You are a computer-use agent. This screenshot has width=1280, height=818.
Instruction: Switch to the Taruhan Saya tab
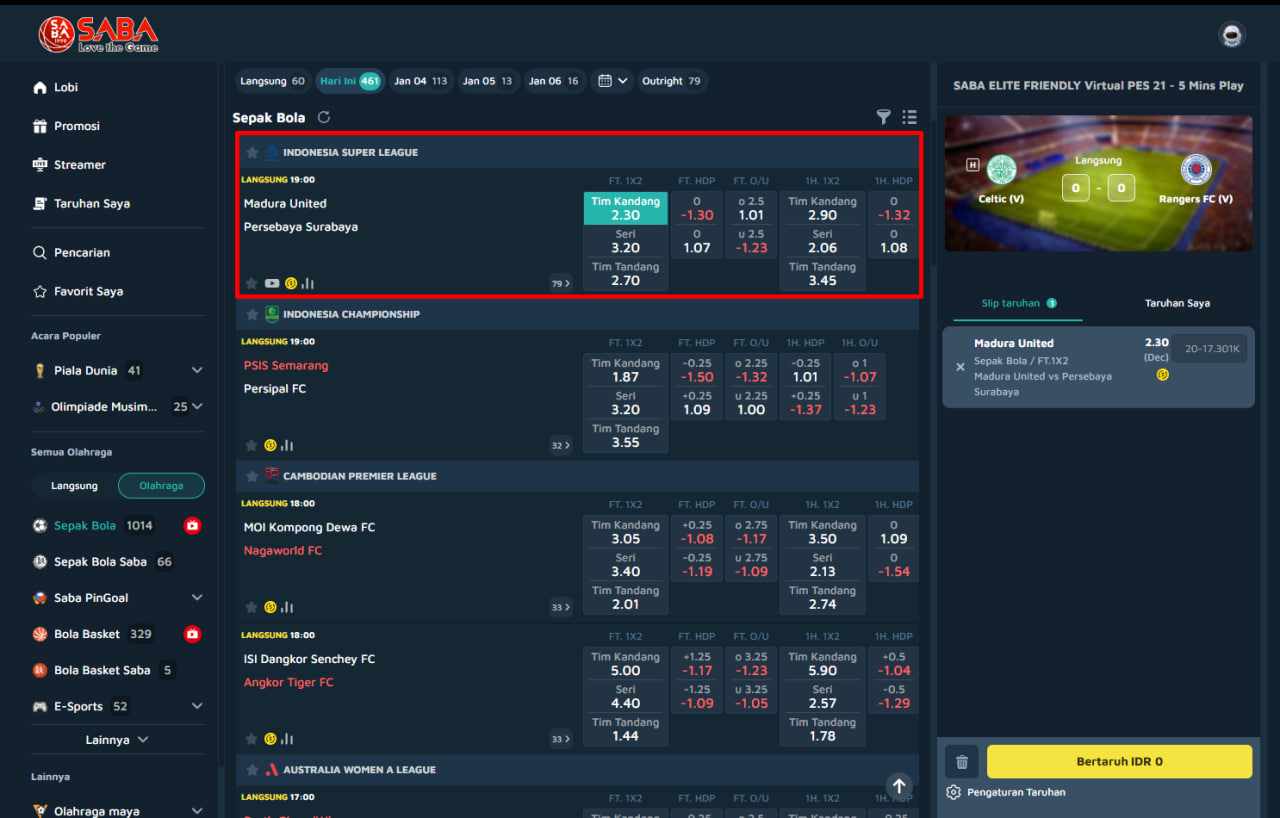coord(1177,303)
